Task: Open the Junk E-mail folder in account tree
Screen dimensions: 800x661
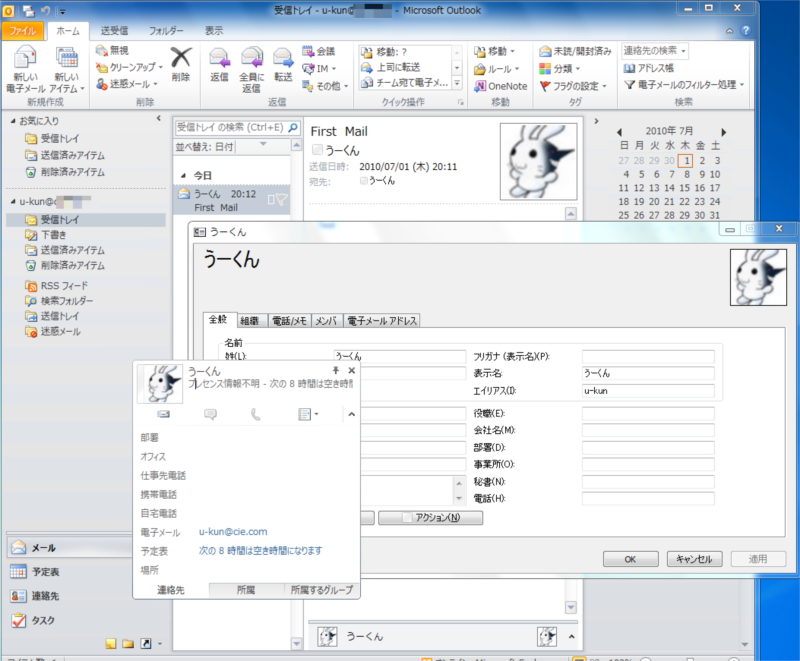Action: point(53,332)
